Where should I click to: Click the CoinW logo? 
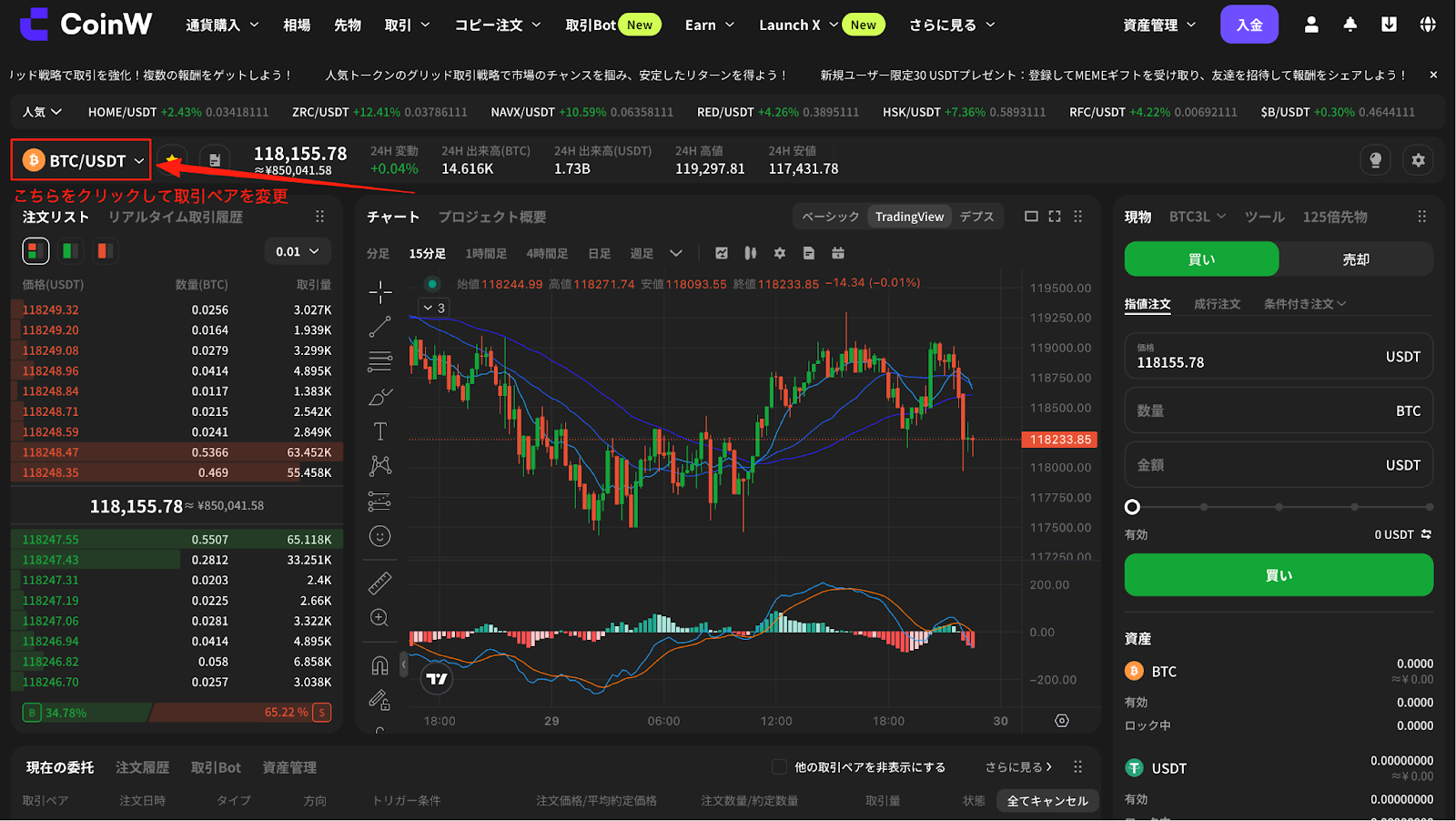coord(86,25)
